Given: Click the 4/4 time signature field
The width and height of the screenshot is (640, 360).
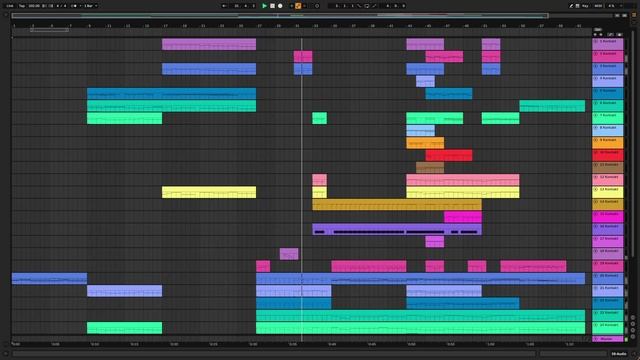Looking at the screenshot, I should click(61, 6).
